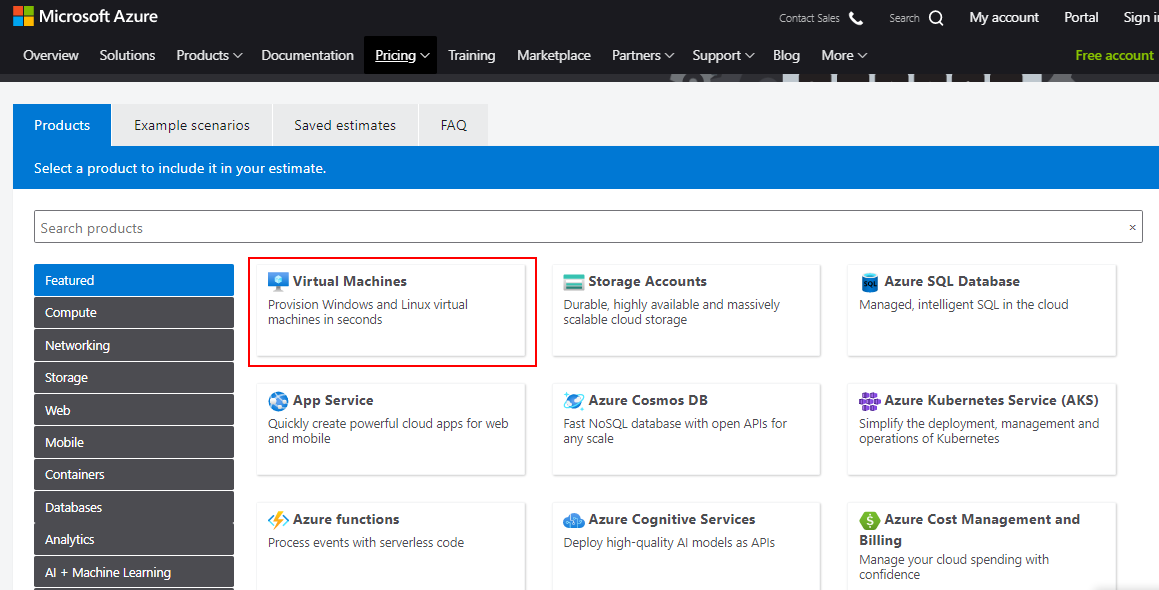1159x590 pixels.
Task: Select the Compute category in sidebar
Action: pos(133,313)
